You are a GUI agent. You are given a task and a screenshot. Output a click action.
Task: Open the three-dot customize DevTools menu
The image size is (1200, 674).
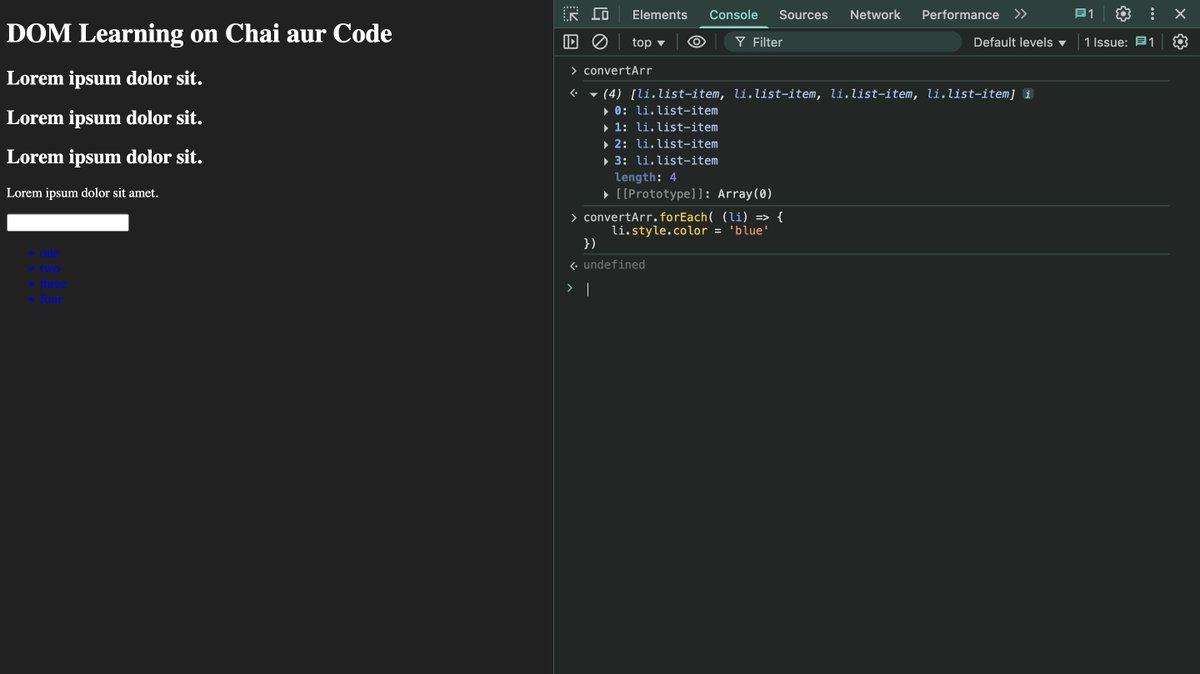click(x=1152, y=14)
